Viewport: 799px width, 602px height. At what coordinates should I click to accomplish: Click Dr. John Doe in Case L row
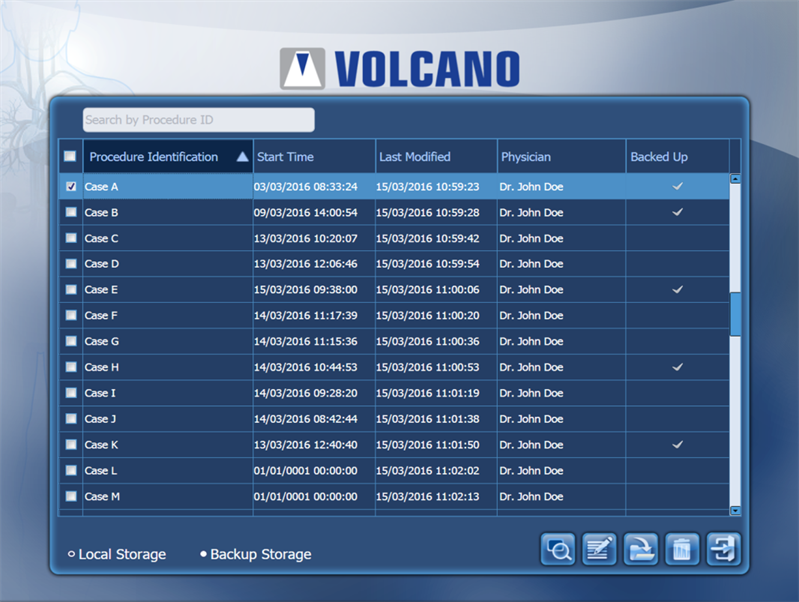531,470
